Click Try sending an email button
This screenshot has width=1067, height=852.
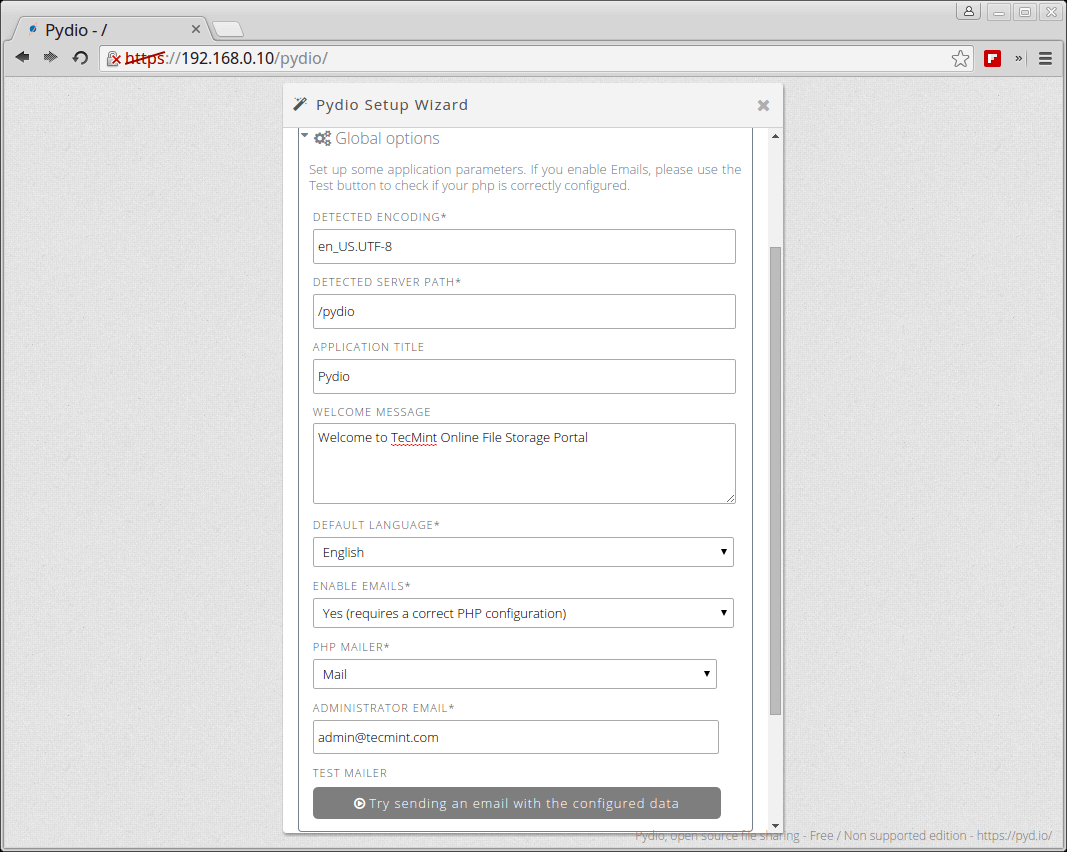coord(516,803)
